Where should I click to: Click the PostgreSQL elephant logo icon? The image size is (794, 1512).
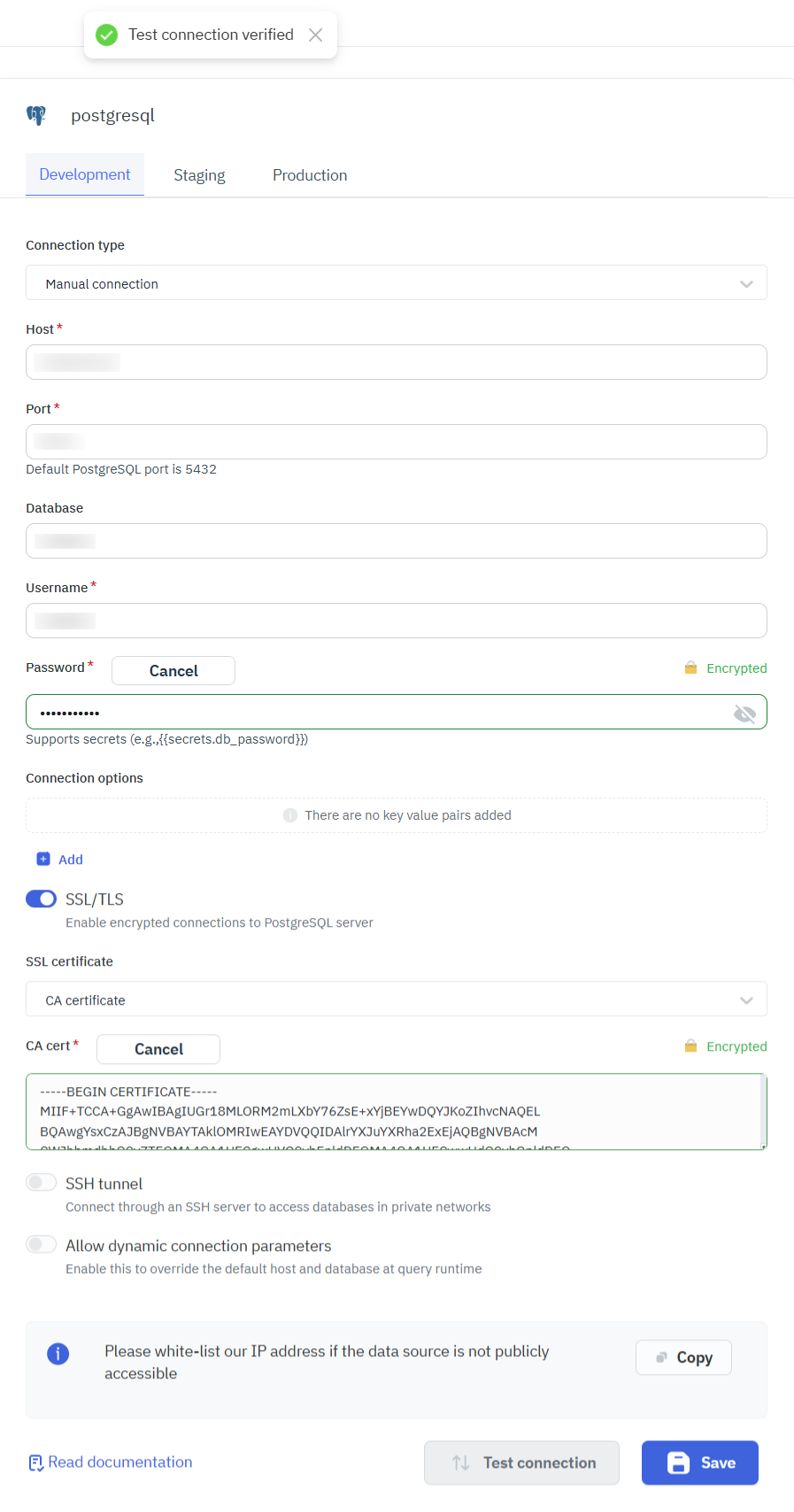(36, 115)
